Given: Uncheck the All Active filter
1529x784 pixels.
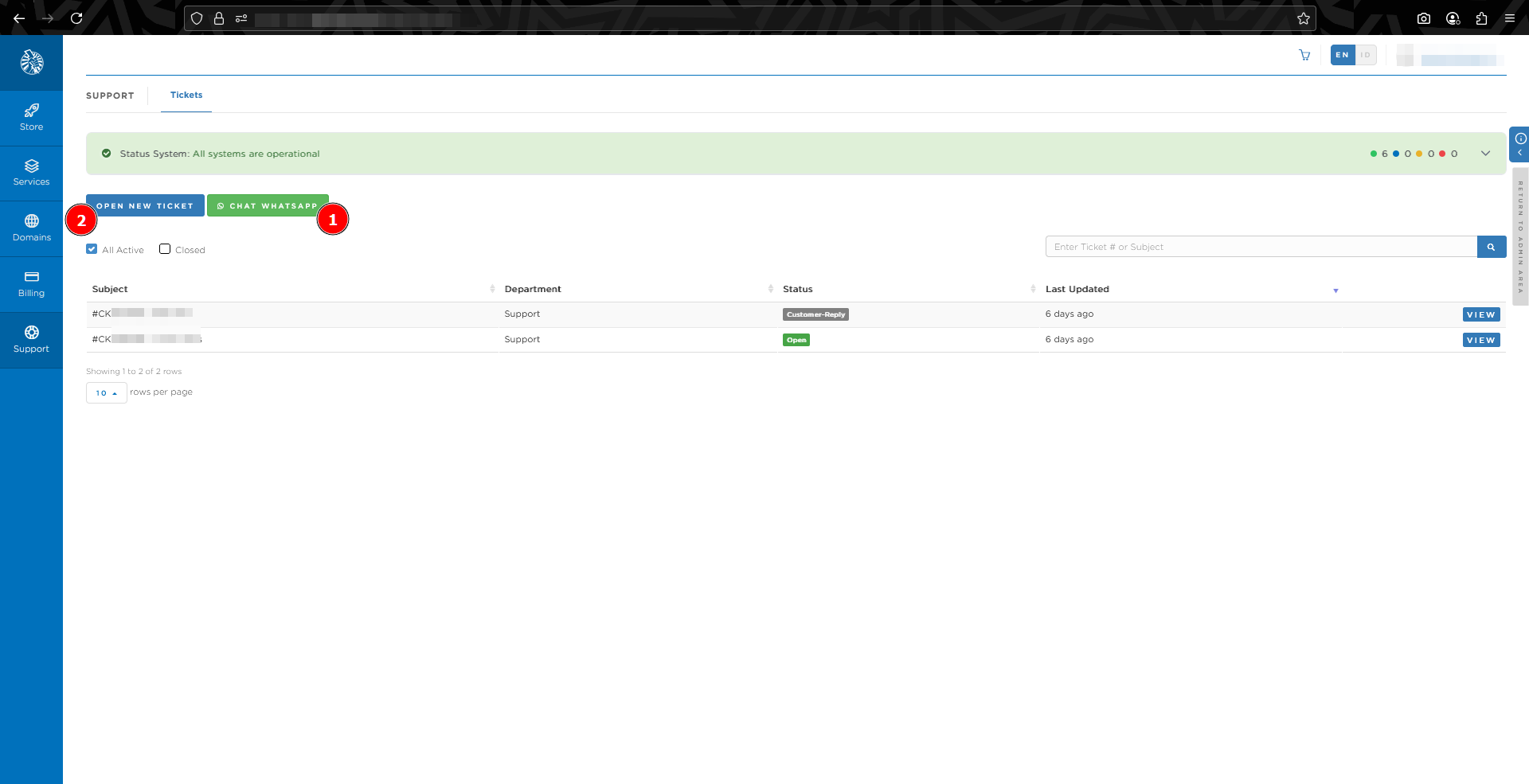Looking at the screenshot, I should [x=92, y=249].
